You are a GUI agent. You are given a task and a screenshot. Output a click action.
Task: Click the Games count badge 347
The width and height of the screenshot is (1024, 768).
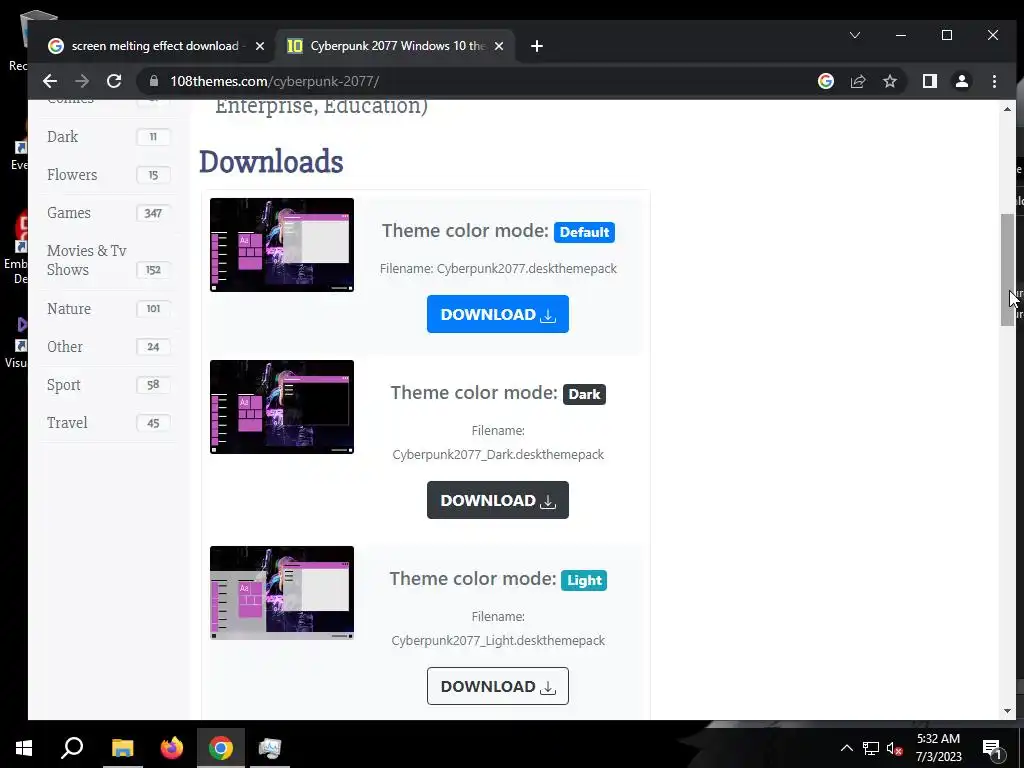click(x=153, y=213)
